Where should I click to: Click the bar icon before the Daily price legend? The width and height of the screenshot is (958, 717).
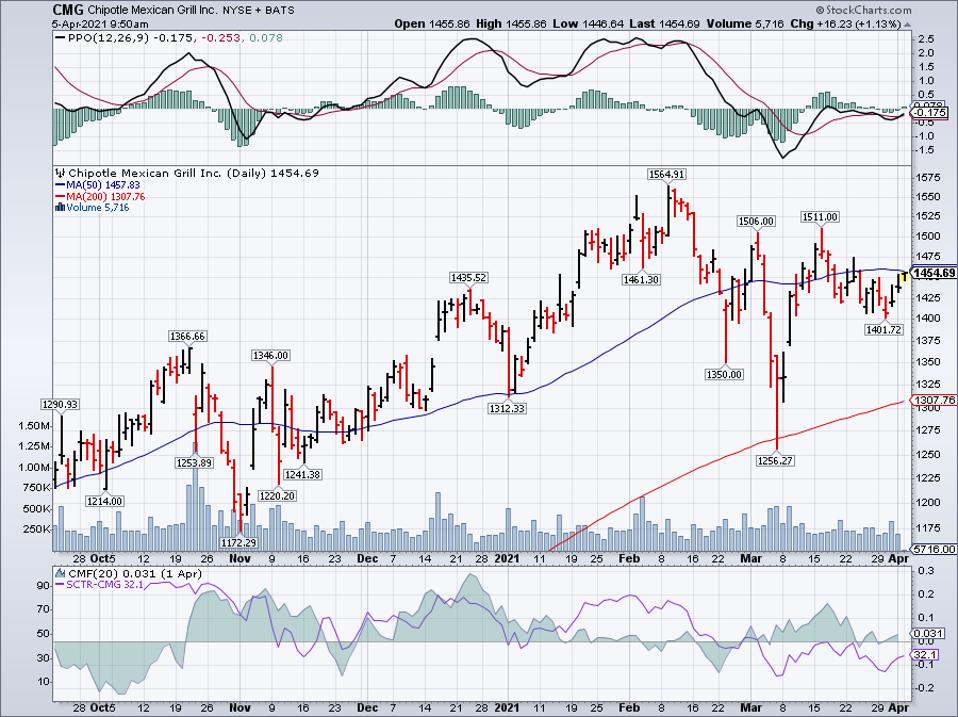click(x=60, y=173)
